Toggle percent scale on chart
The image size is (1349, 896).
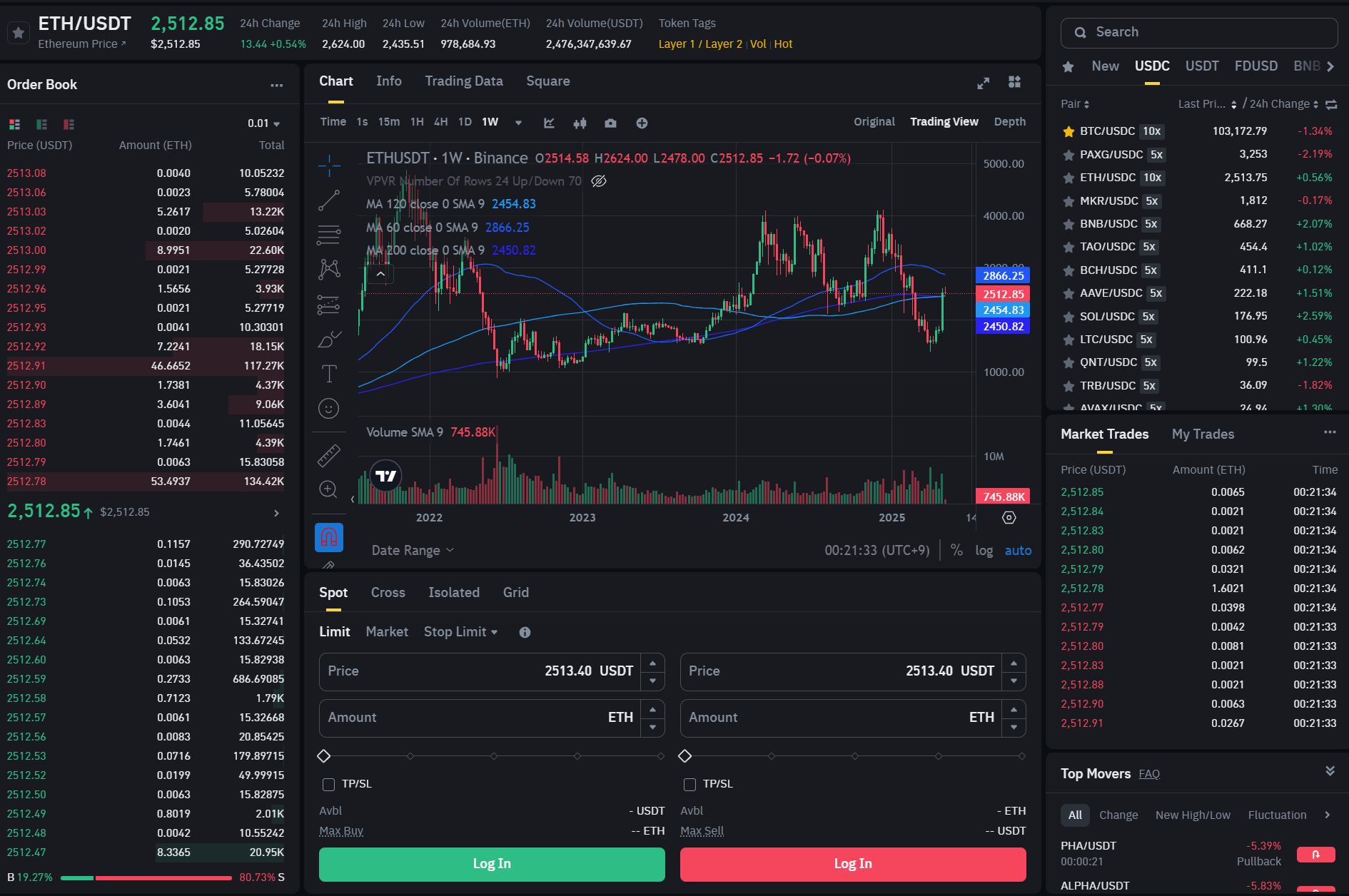point(956,550)
